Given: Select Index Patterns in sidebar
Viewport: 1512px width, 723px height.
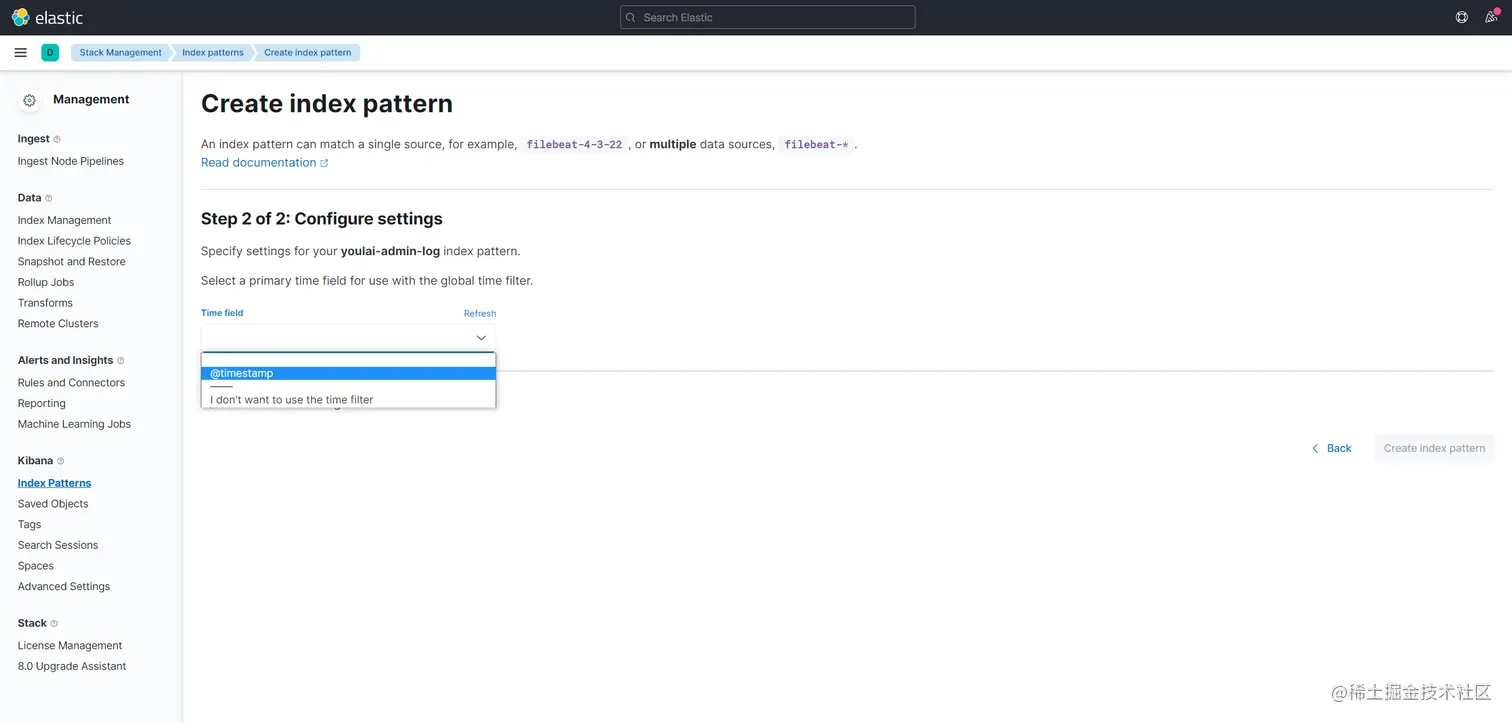Looking at the screenshot, I should point(54,483).
